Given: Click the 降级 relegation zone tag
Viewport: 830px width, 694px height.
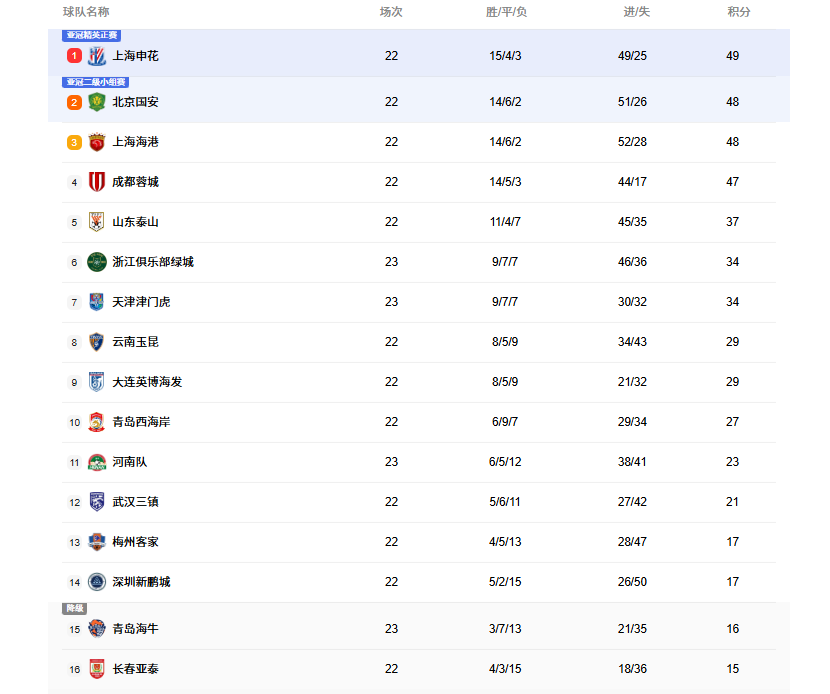Looking at the screenshot, I should 75,608.
